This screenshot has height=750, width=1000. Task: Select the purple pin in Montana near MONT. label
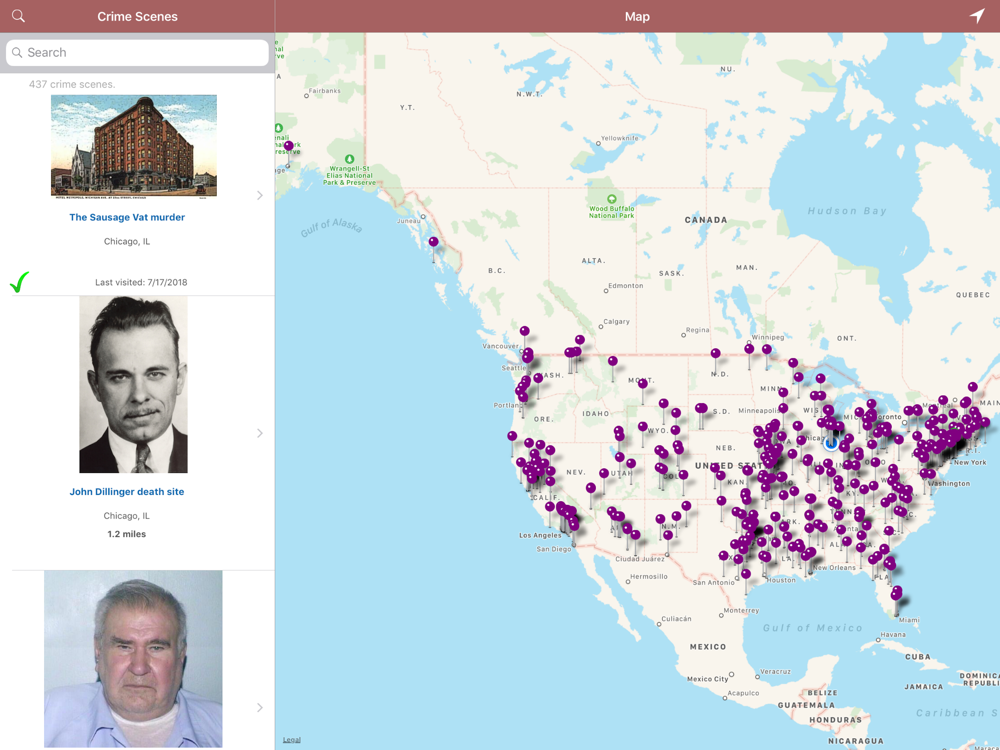tap(643, 384)
